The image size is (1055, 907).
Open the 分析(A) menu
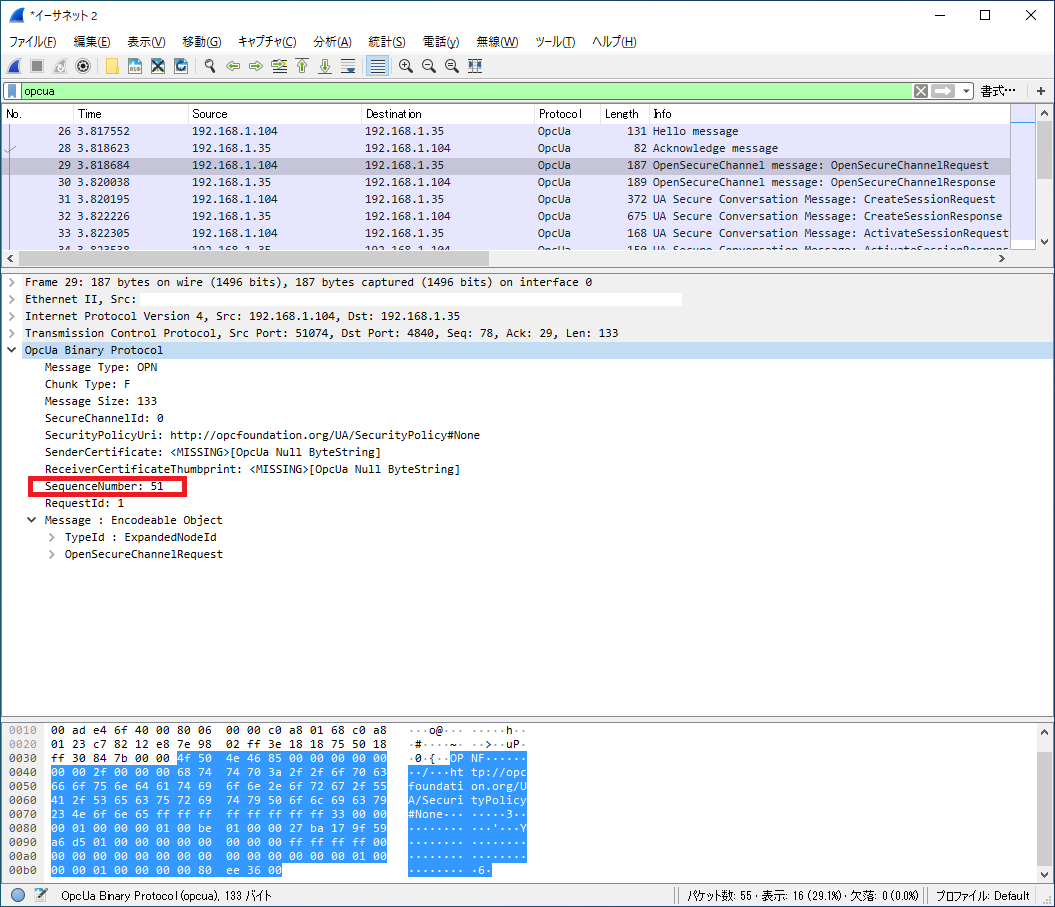point(332,42)
